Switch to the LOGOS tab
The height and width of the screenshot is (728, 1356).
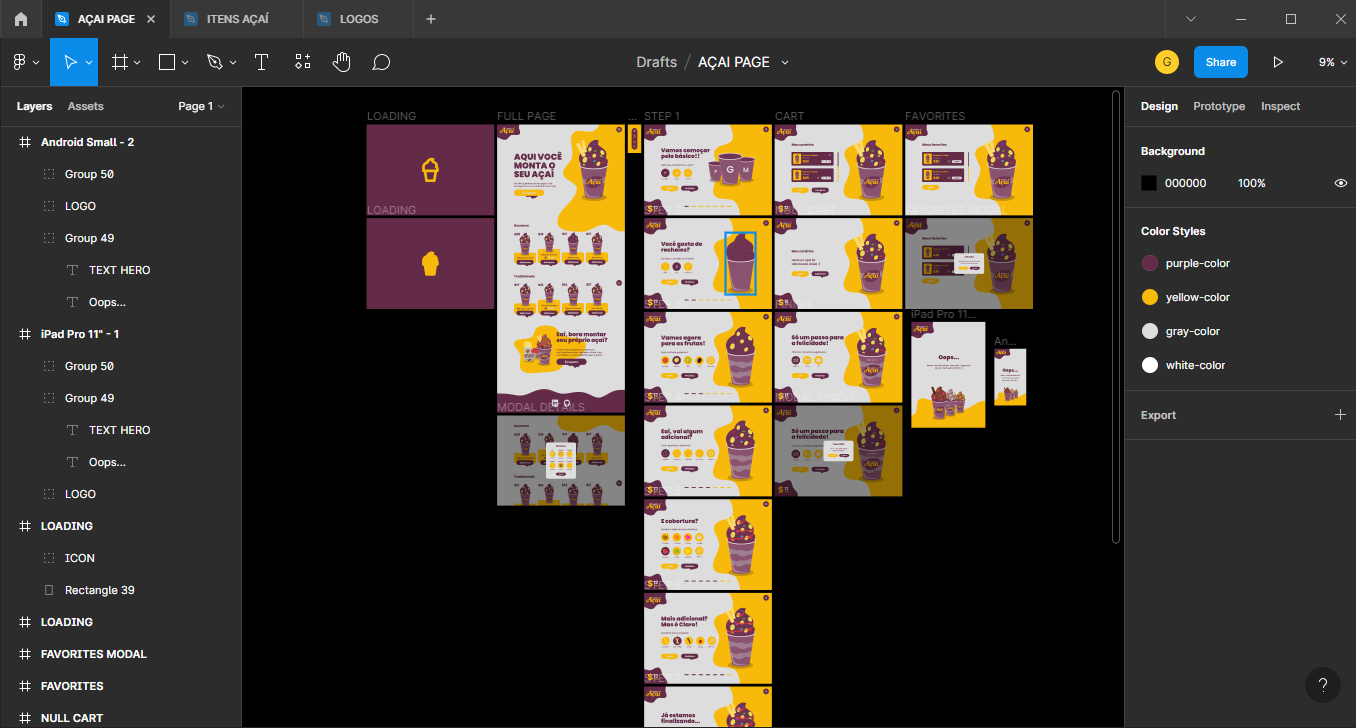(359, 19)
